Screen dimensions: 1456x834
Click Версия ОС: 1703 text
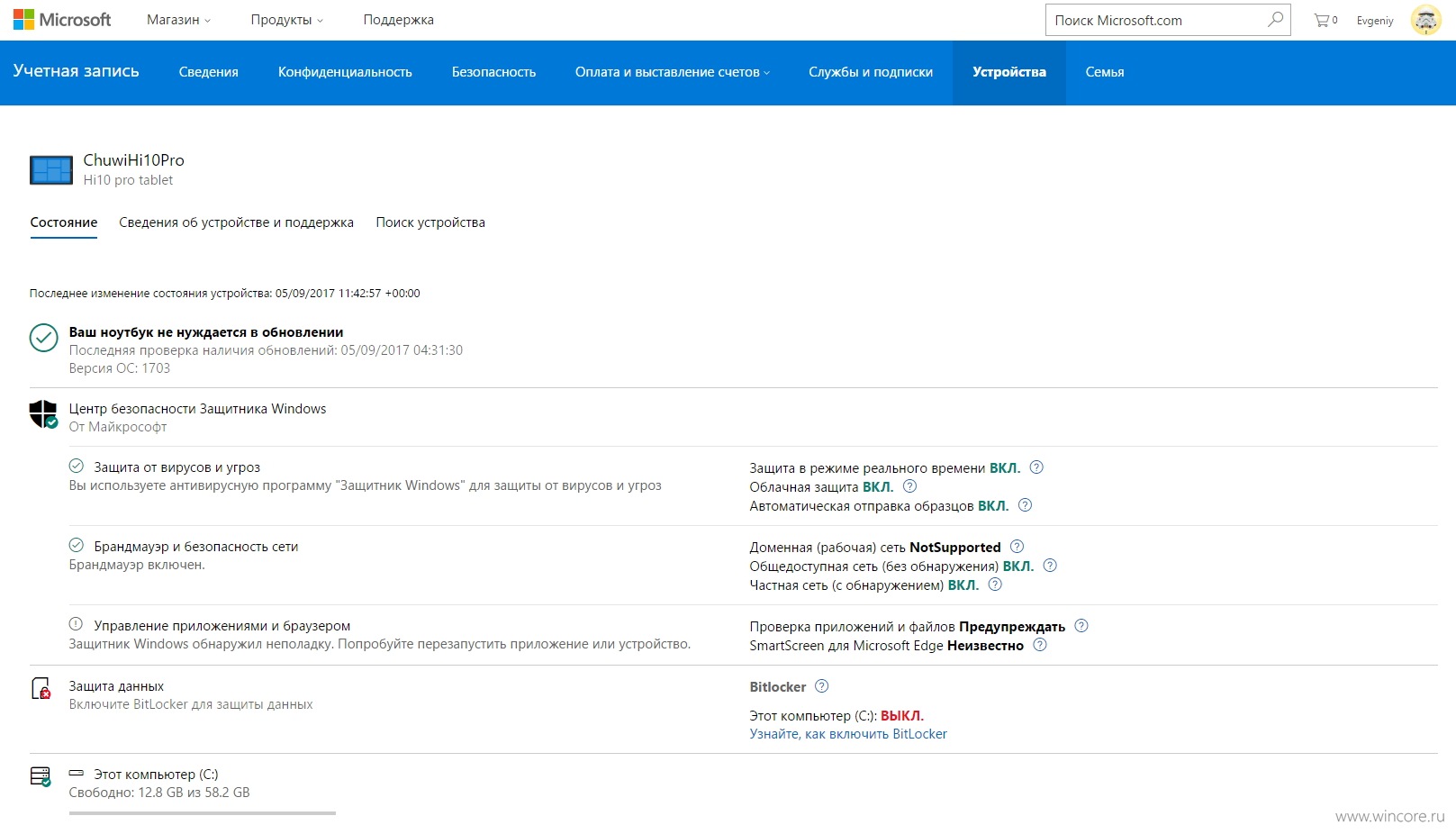point(120,368)
